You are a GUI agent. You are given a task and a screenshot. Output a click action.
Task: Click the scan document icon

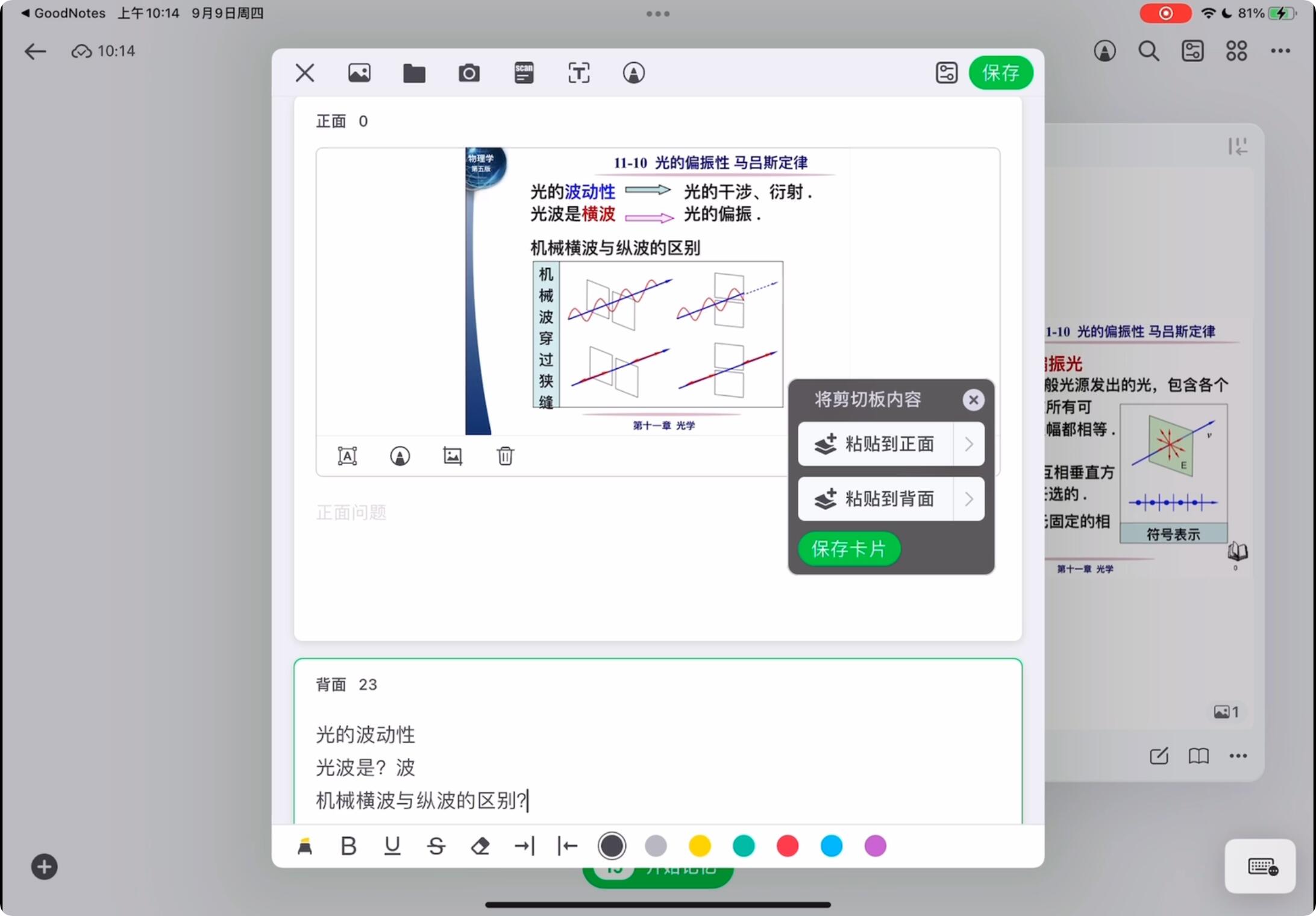pyautogui.click(x=524, y=74)
